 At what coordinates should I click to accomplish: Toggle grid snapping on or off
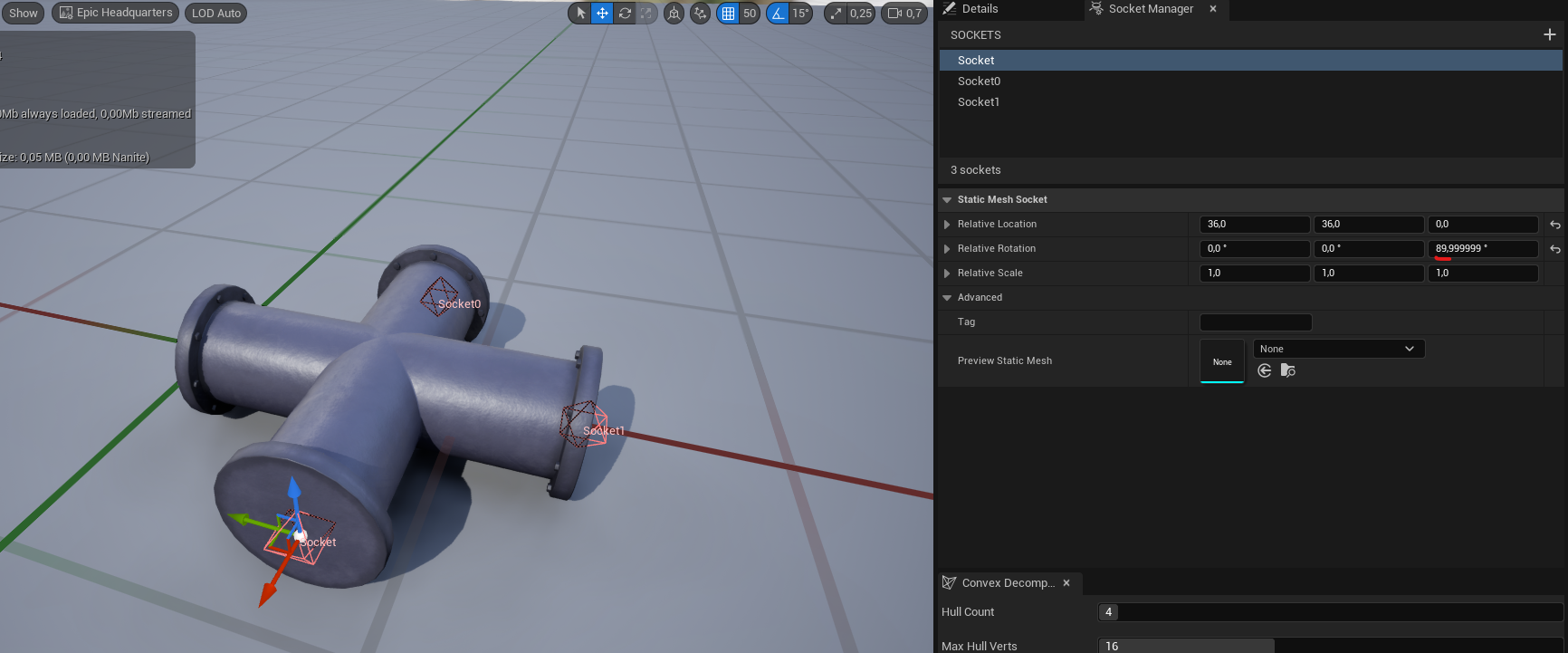click(728, 13)
